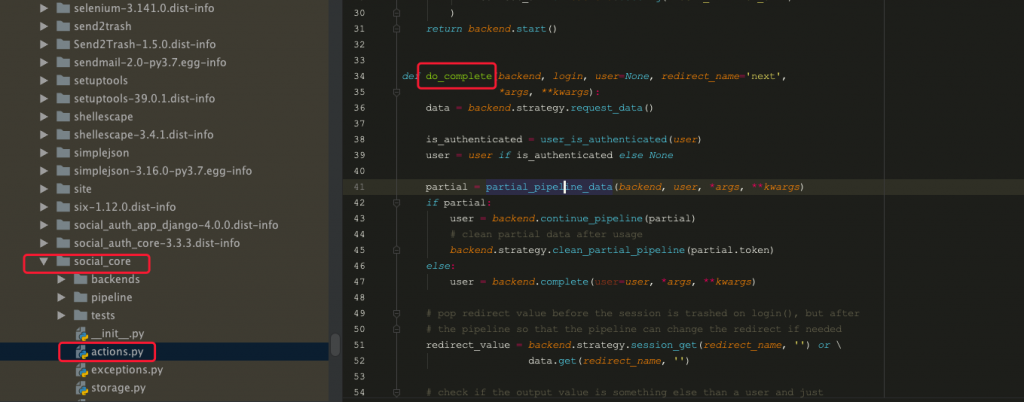Click the project tree vertical scrollbar
Screen dimensions: 1024x402
pyautogui.click(x=335, y=345)
